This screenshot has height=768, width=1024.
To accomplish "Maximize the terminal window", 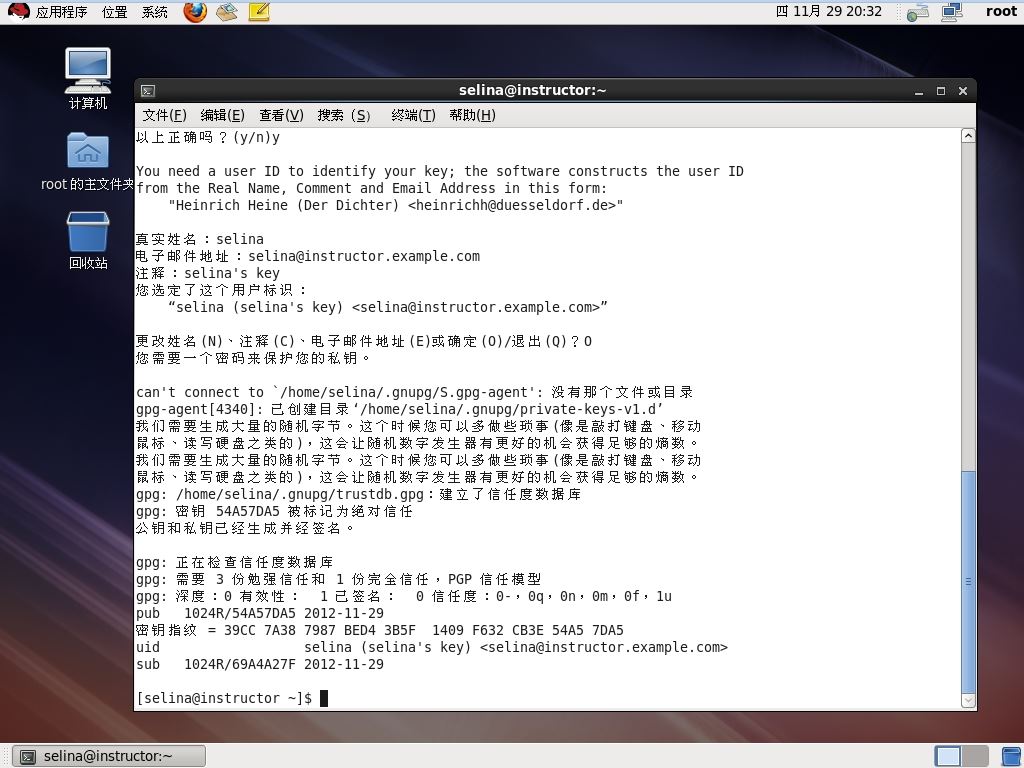I will coord(940,91).
